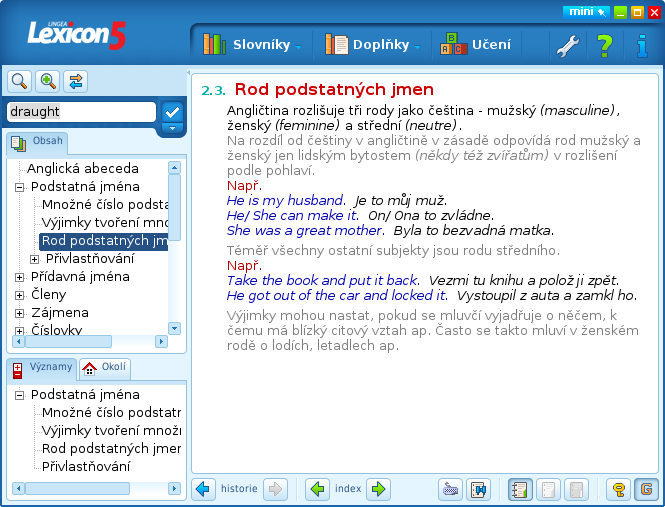Viewport: 665px width, 507px height.
Task: Click the swap direction arrows icon
Action: tap(76, 82)
